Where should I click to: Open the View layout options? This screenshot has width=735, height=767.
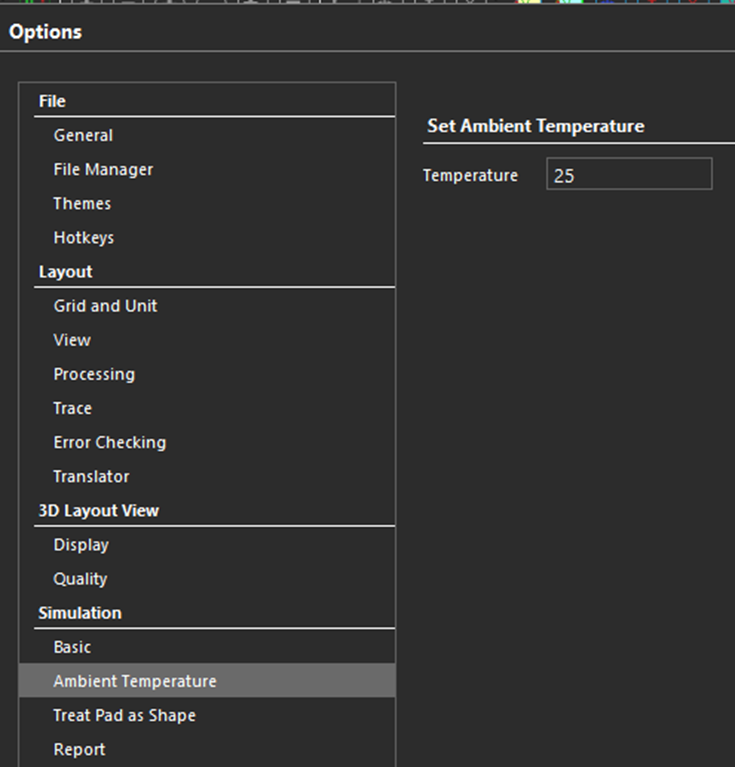(x=207, y=340)
